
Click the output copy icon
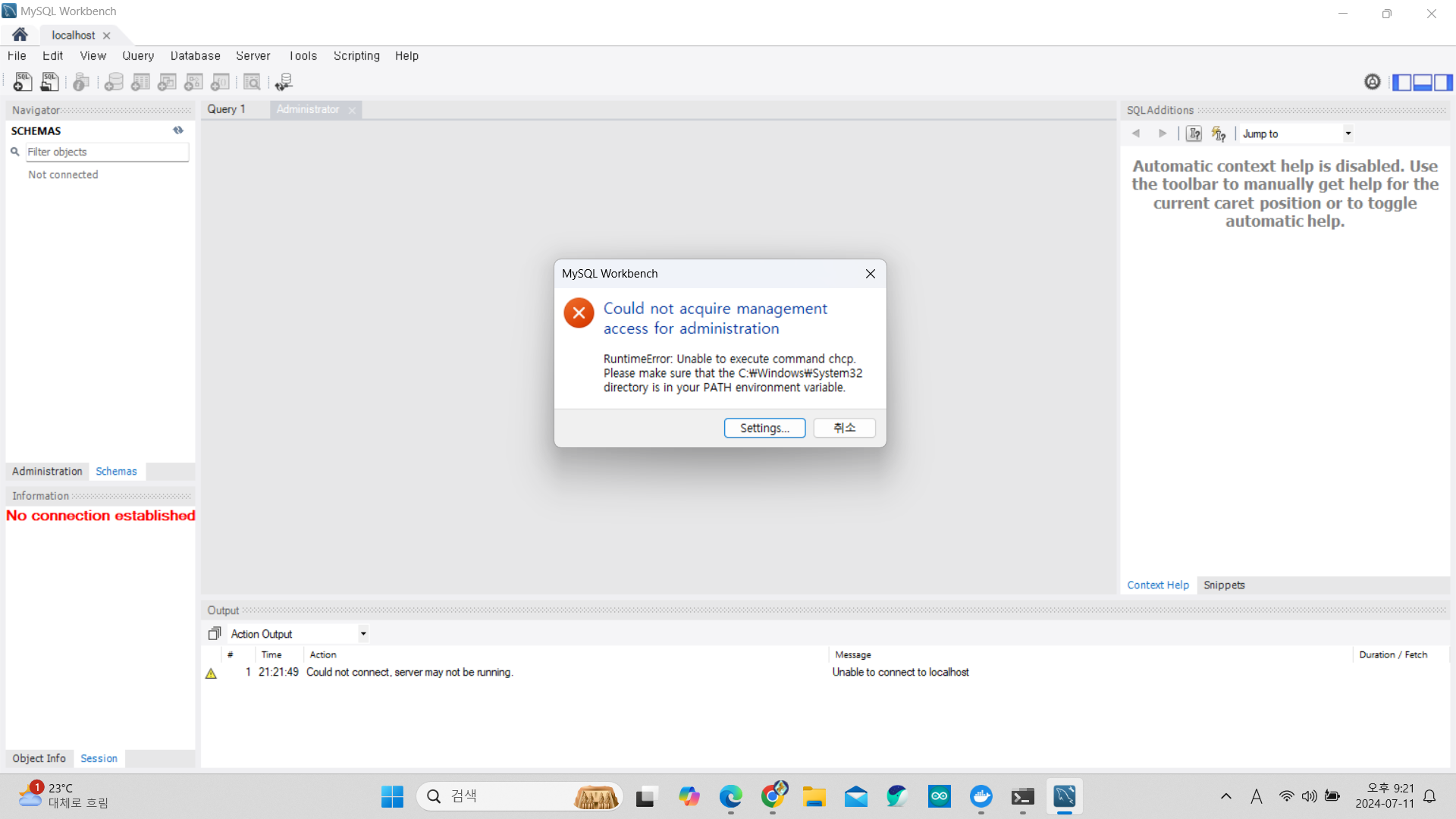point(215,633)
